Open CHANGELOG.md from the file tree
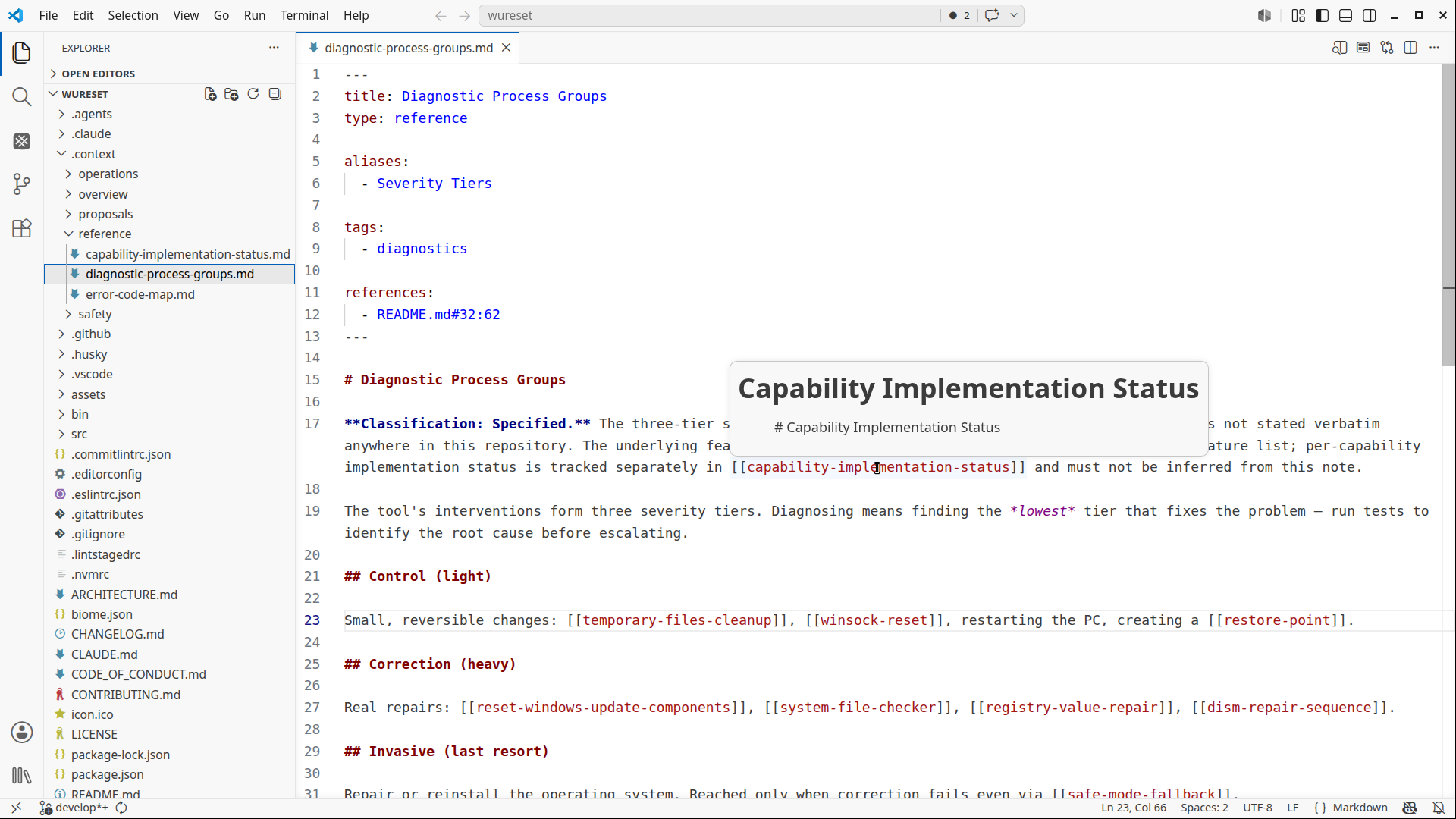The width and height of the screenshot is (1456, 819). [x=118, y=634]
